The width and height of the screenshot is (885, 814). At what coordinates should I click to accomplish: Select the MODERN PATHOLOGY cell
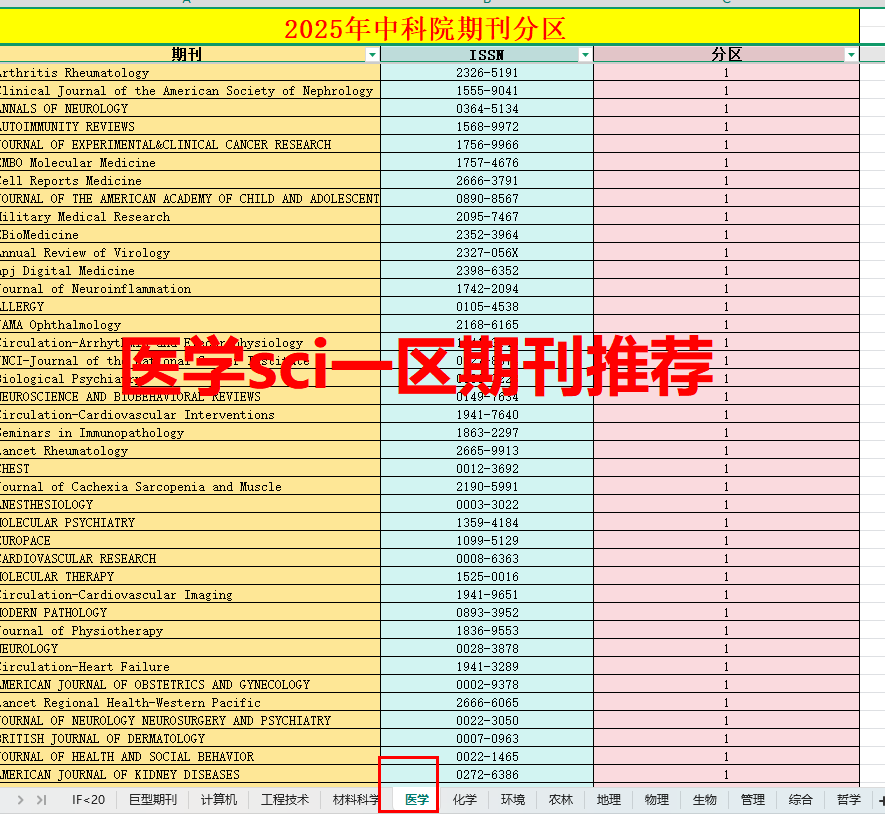click(190, 612)
